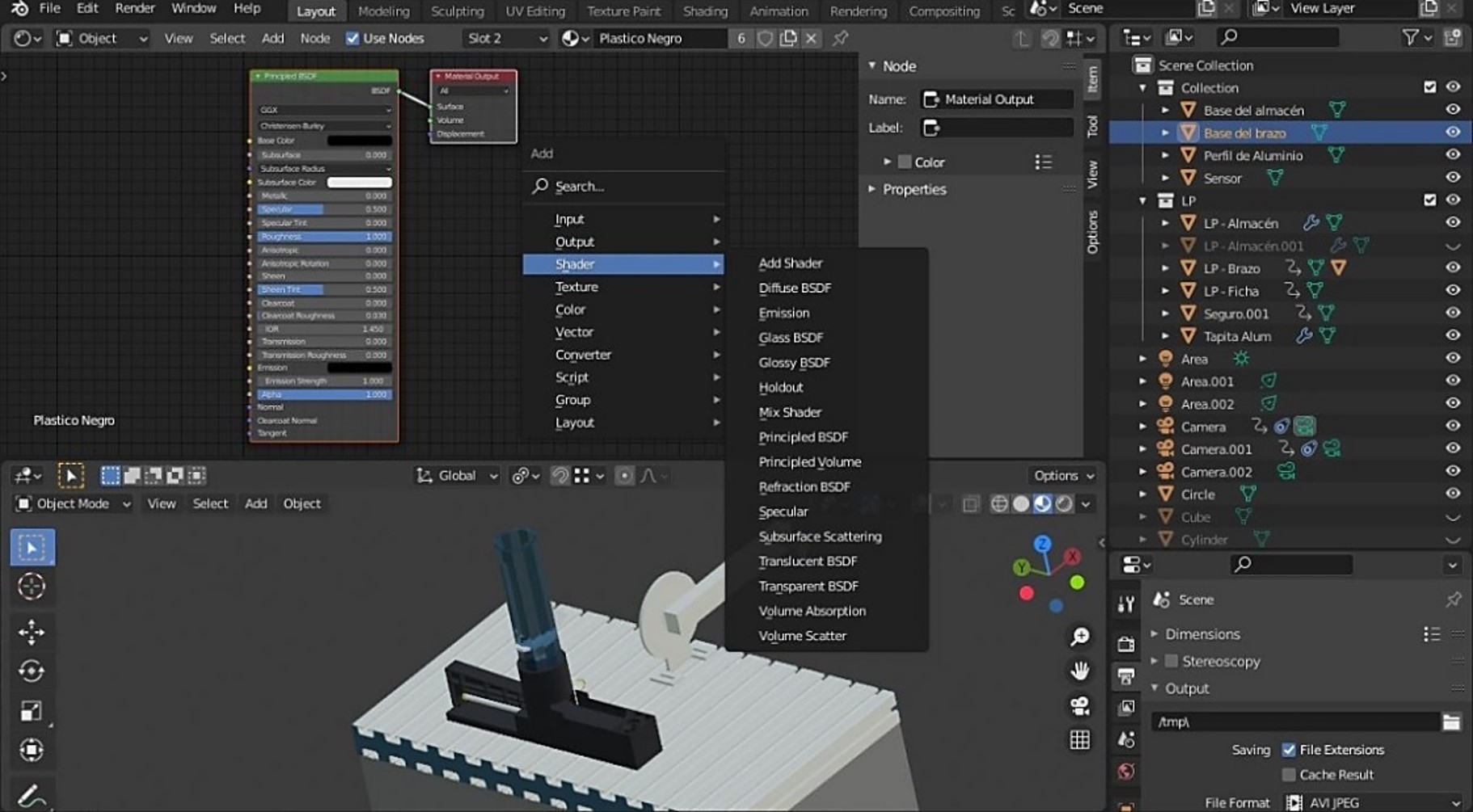
Task: Click the Select menu in node editor header
Action: tap(227, 38)
